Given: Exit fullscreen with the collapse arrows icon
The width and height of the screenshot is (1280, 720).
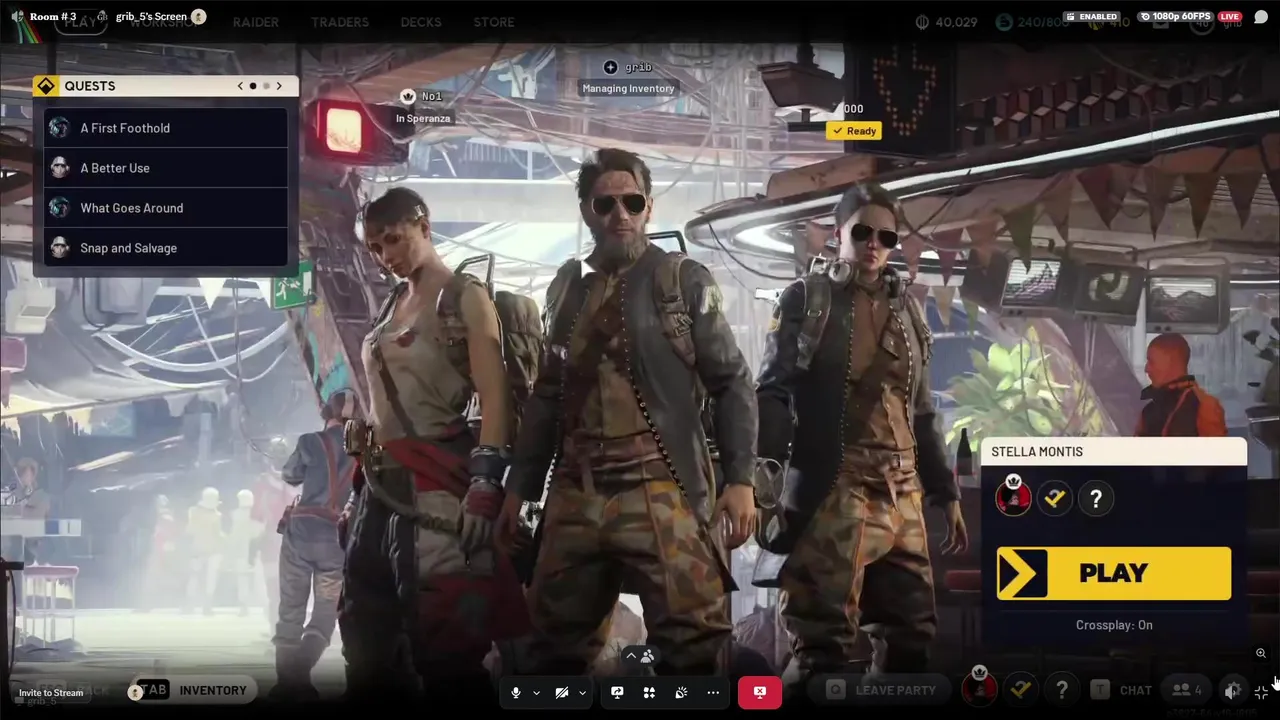Looking at the screenshot, I should tap(1261, 691).
